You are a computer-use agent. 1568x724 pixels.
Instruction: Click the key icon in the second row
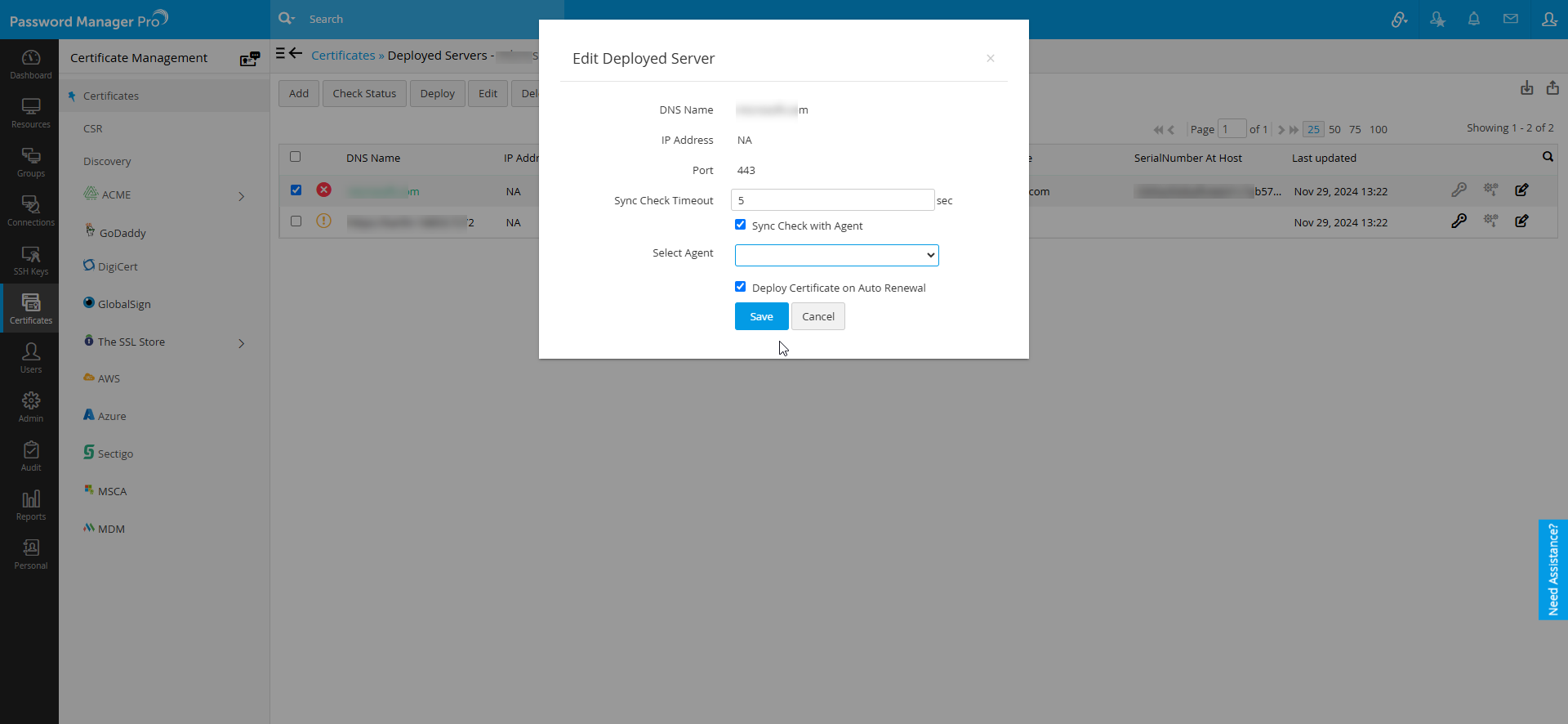coord(1459,221)
